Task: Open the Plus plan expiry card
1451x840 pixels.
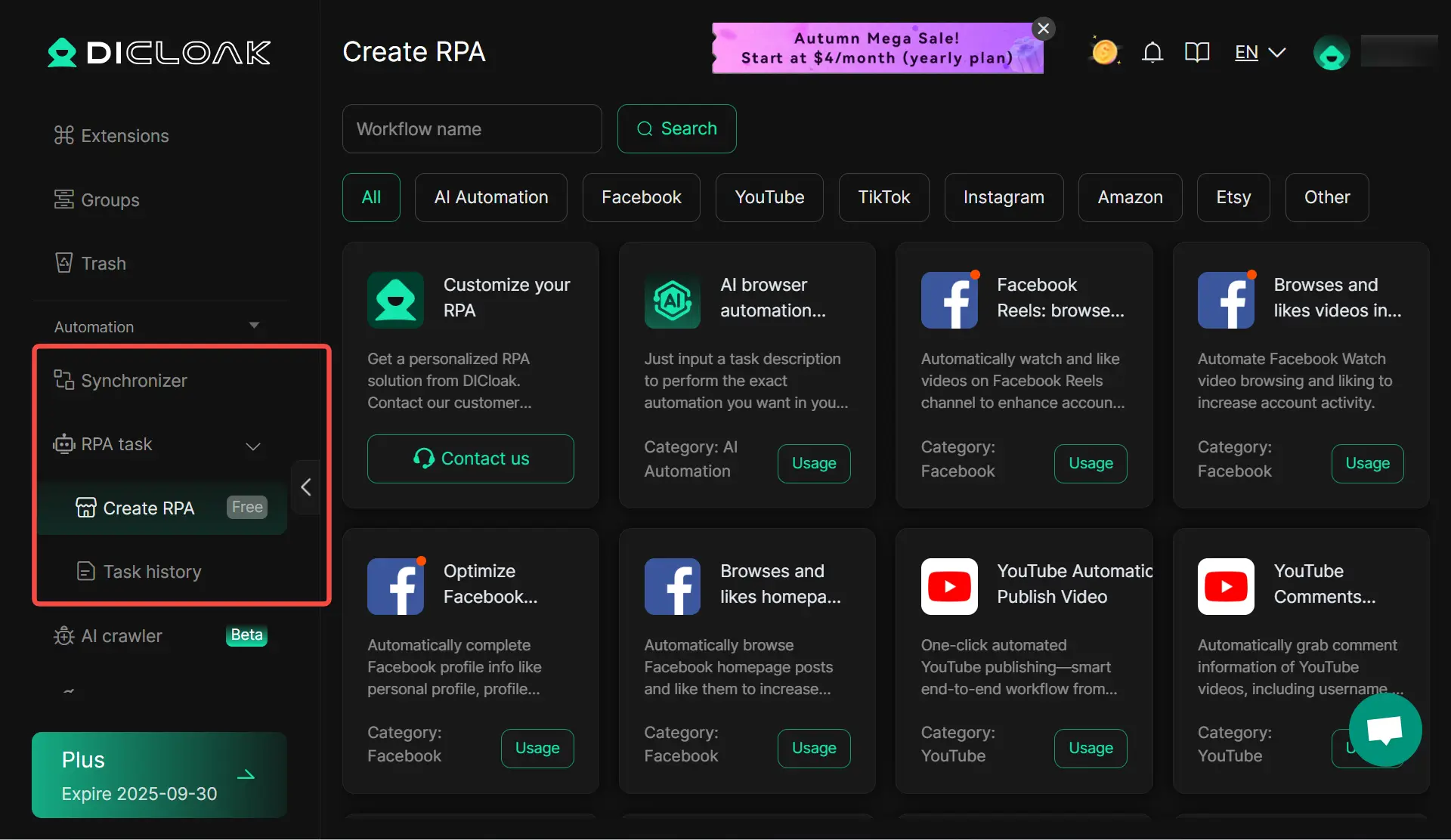Action: 159,775
